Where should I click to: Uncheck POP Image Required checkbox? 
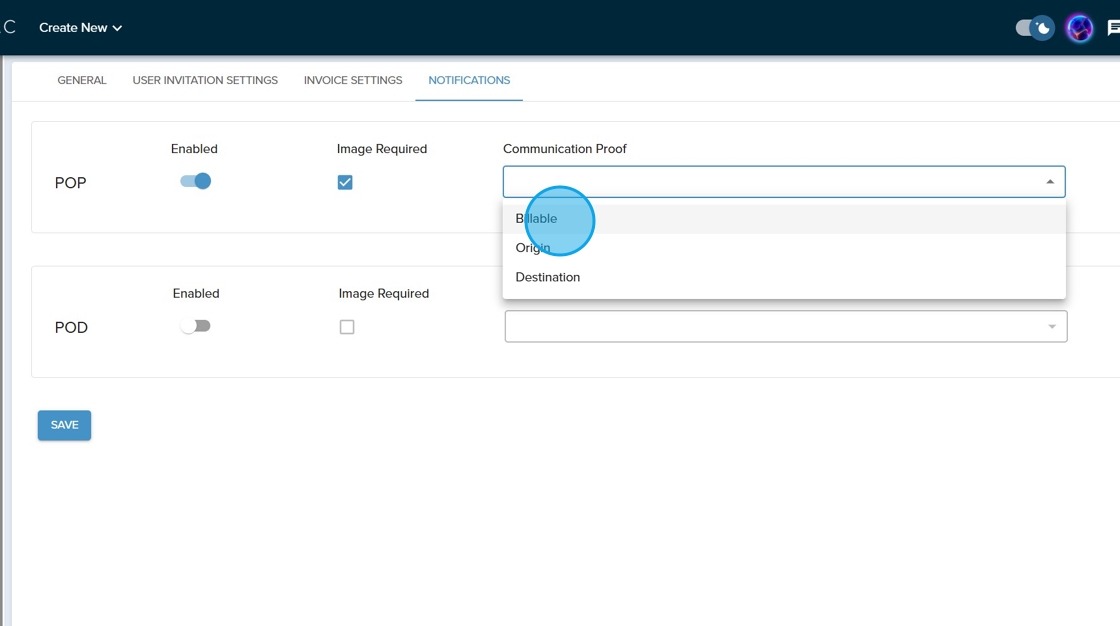click(x=345, y=182)
